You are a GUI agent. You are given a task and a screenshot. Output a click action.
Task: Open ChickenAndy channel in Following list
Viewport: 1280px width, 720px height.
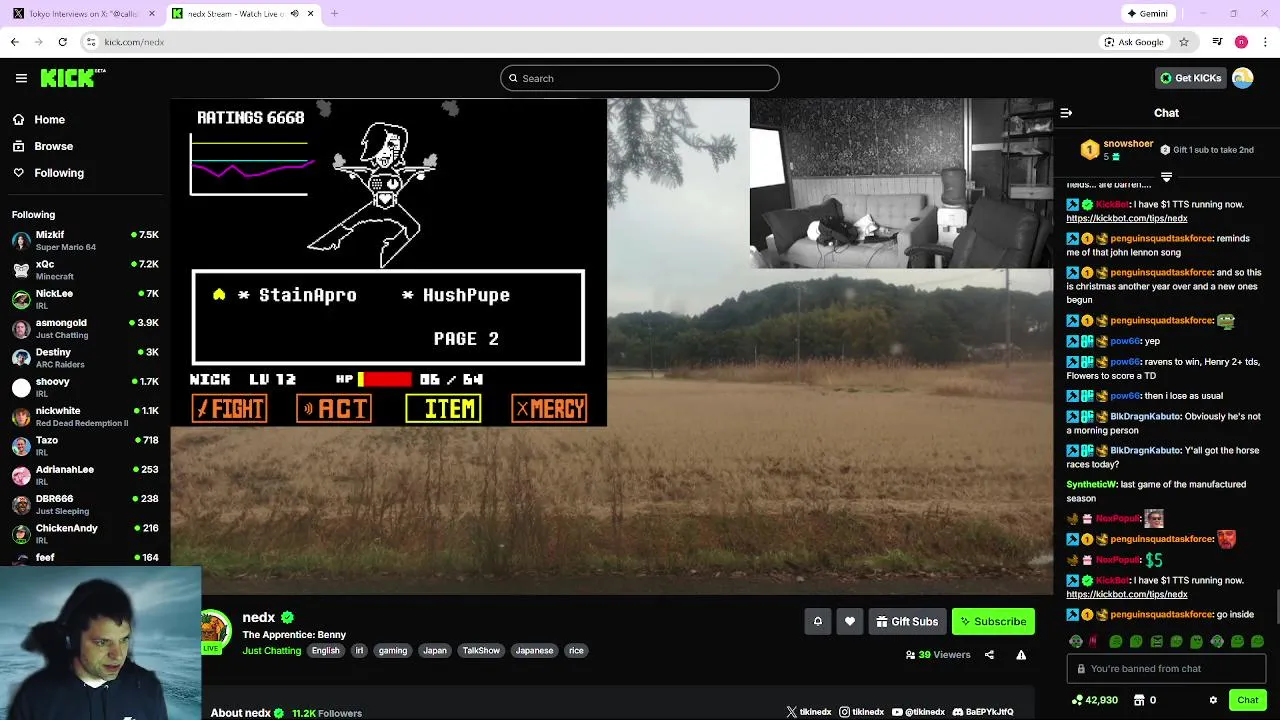click(x=85, y=533)
